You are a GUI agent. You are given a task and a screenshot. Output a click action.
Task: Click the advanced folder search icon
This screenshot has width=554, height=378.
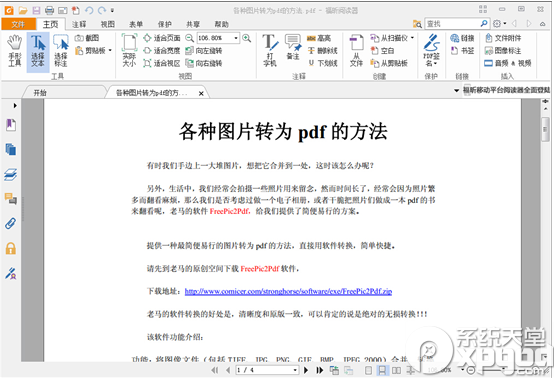[x=417, y=24]
